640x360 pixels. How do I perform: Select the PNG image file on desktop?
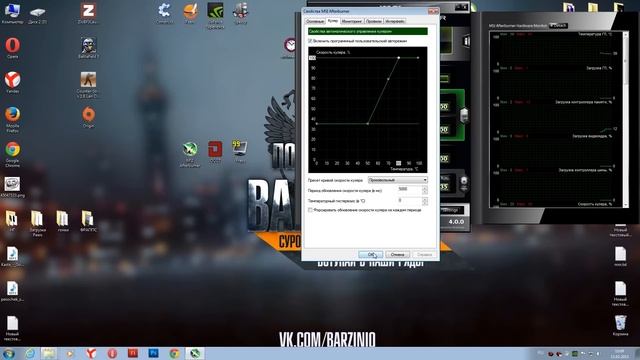click(x=12, y=187)
